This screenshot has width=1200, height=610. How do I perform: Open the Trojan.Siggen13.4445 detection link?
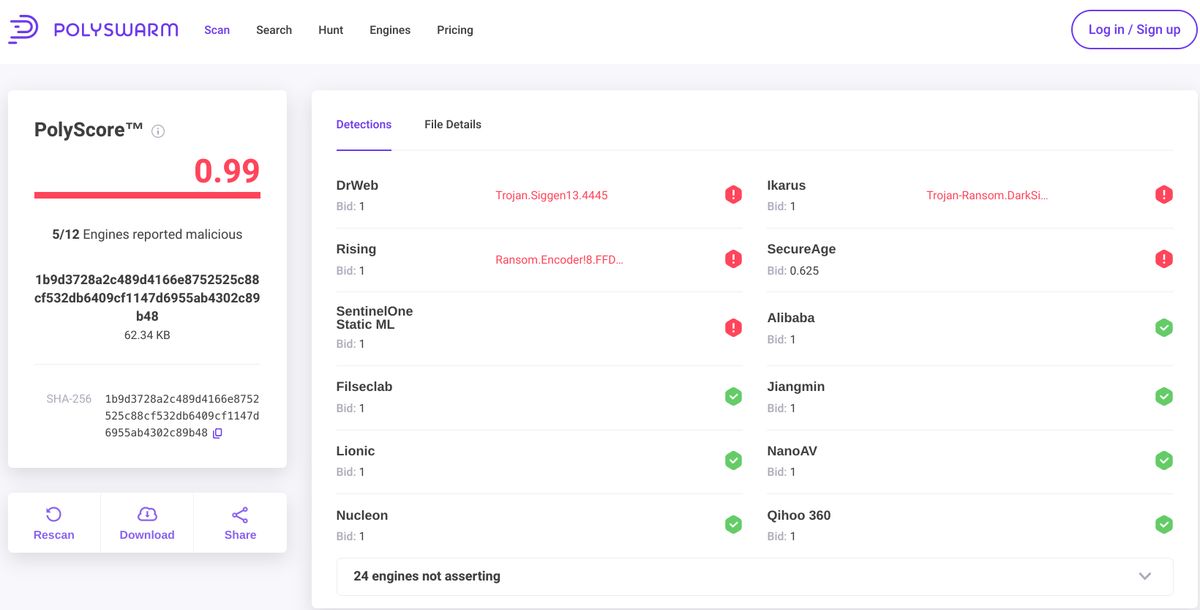tap(552, 194)
